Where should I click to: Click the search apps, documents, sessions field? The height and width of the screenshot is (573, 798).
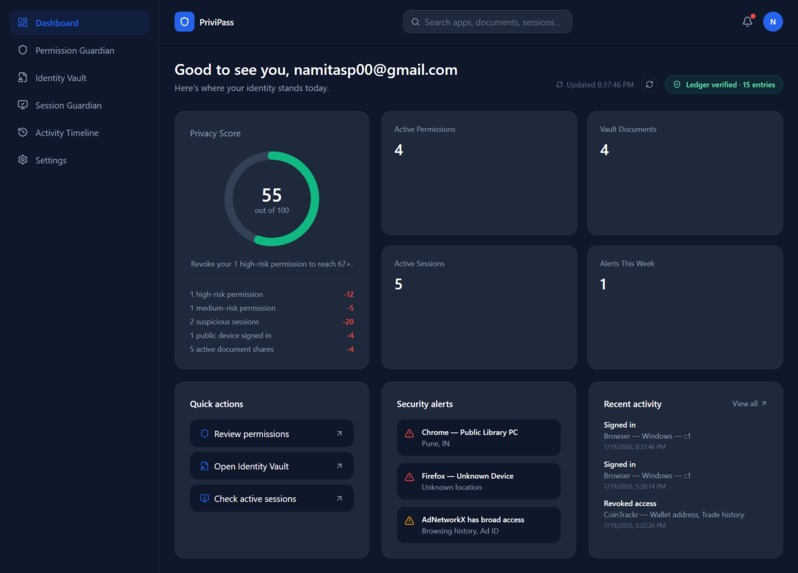click(x=488, y=22)
